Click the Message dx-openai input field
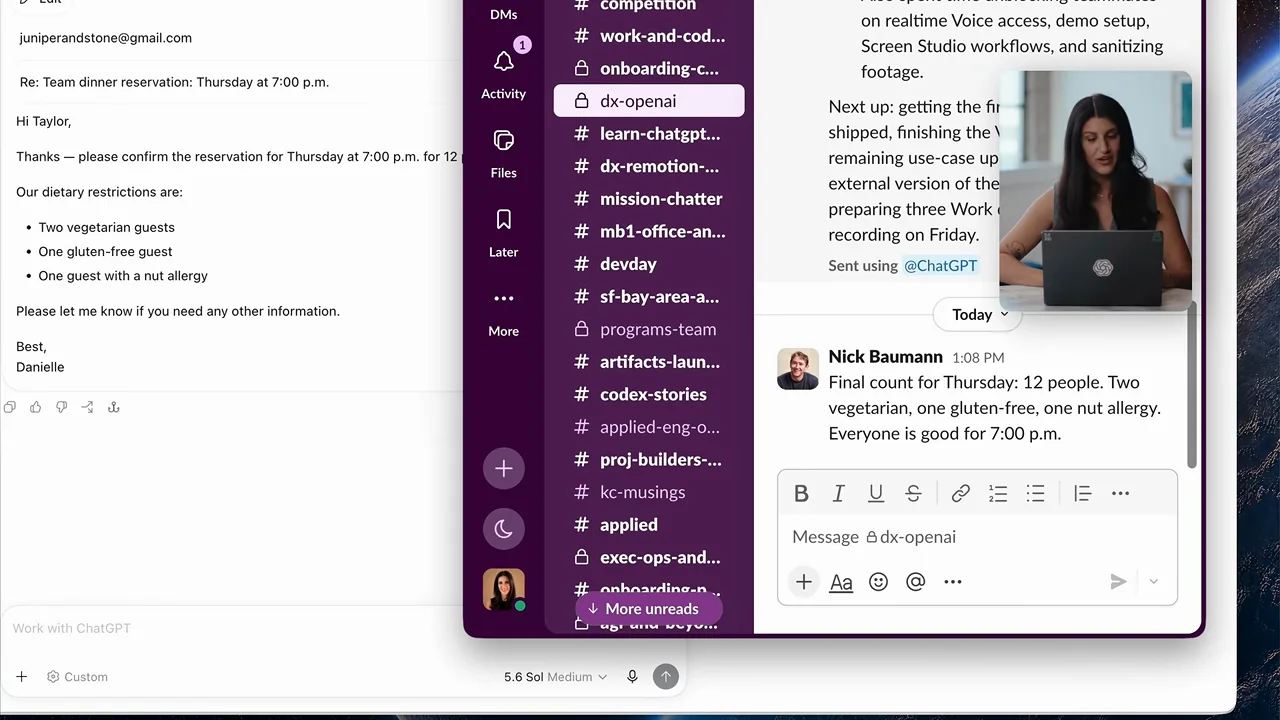 [x=977, y=537]
